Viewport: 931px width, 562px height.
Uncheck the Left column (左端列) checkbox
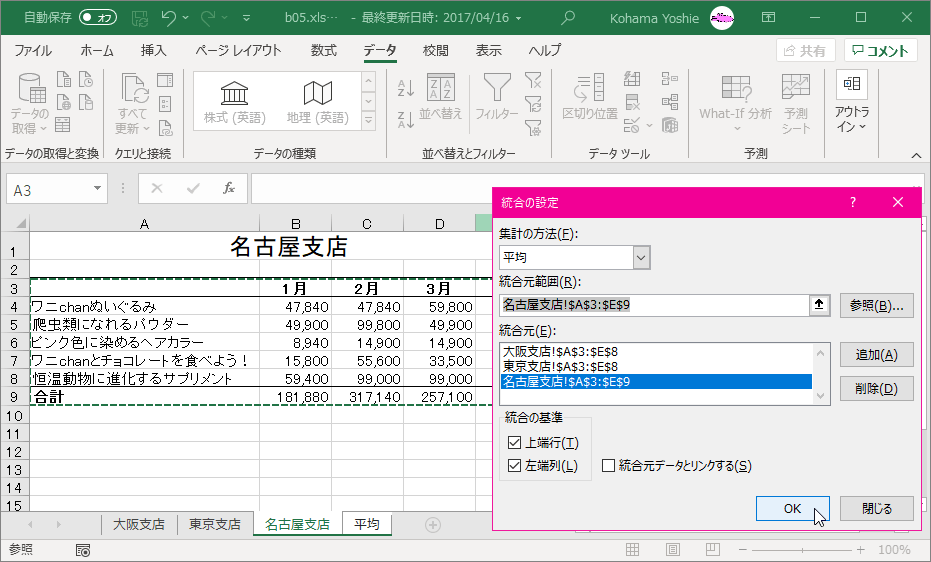pyautogui.click(x=515, y=465)
